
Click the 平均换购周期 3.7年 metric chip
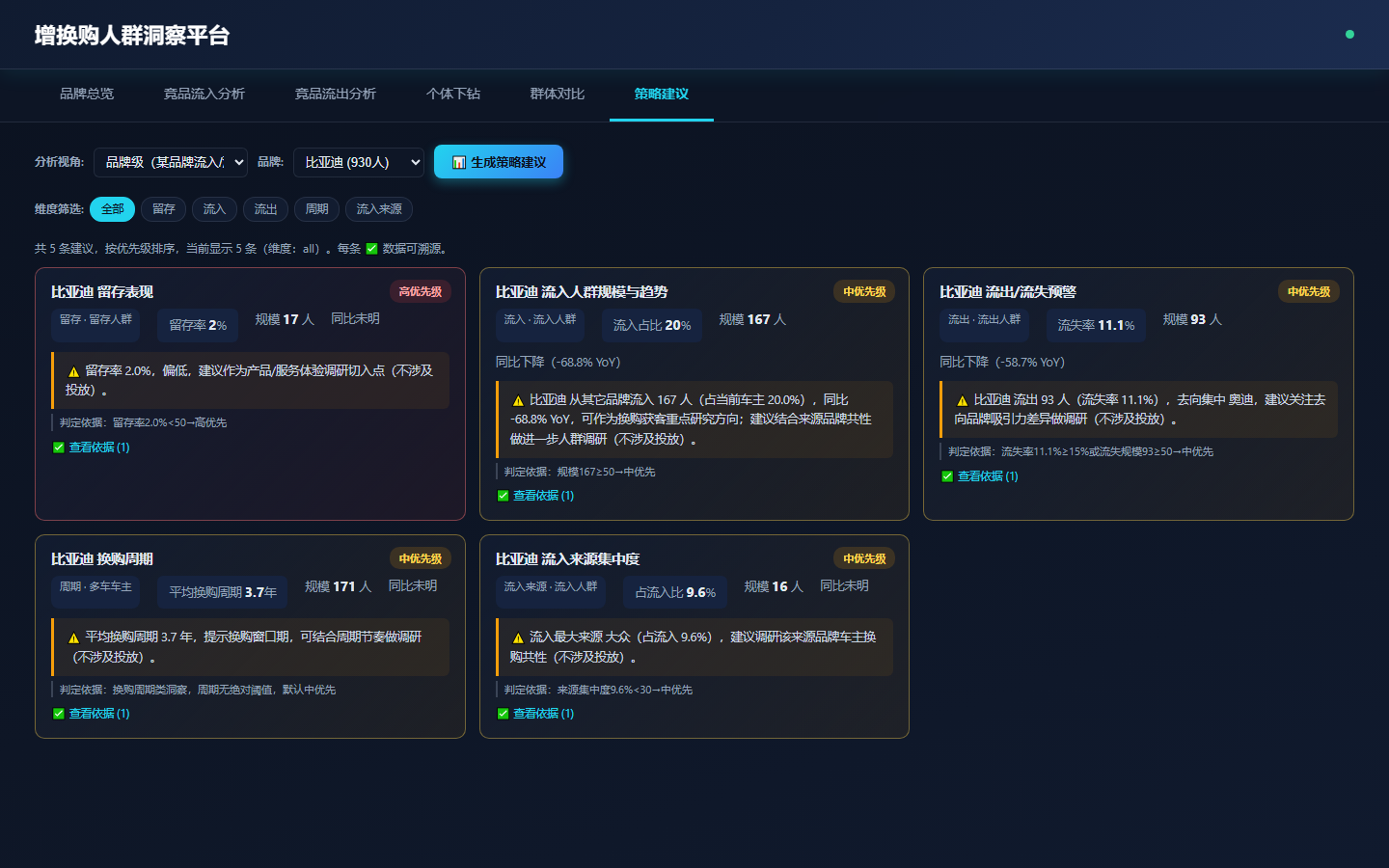[x=223, y=593]
